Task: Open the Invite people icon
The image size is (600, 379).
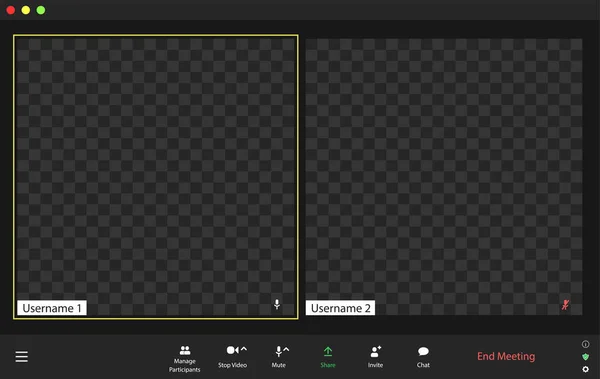Action: click(x=376, y=351)
